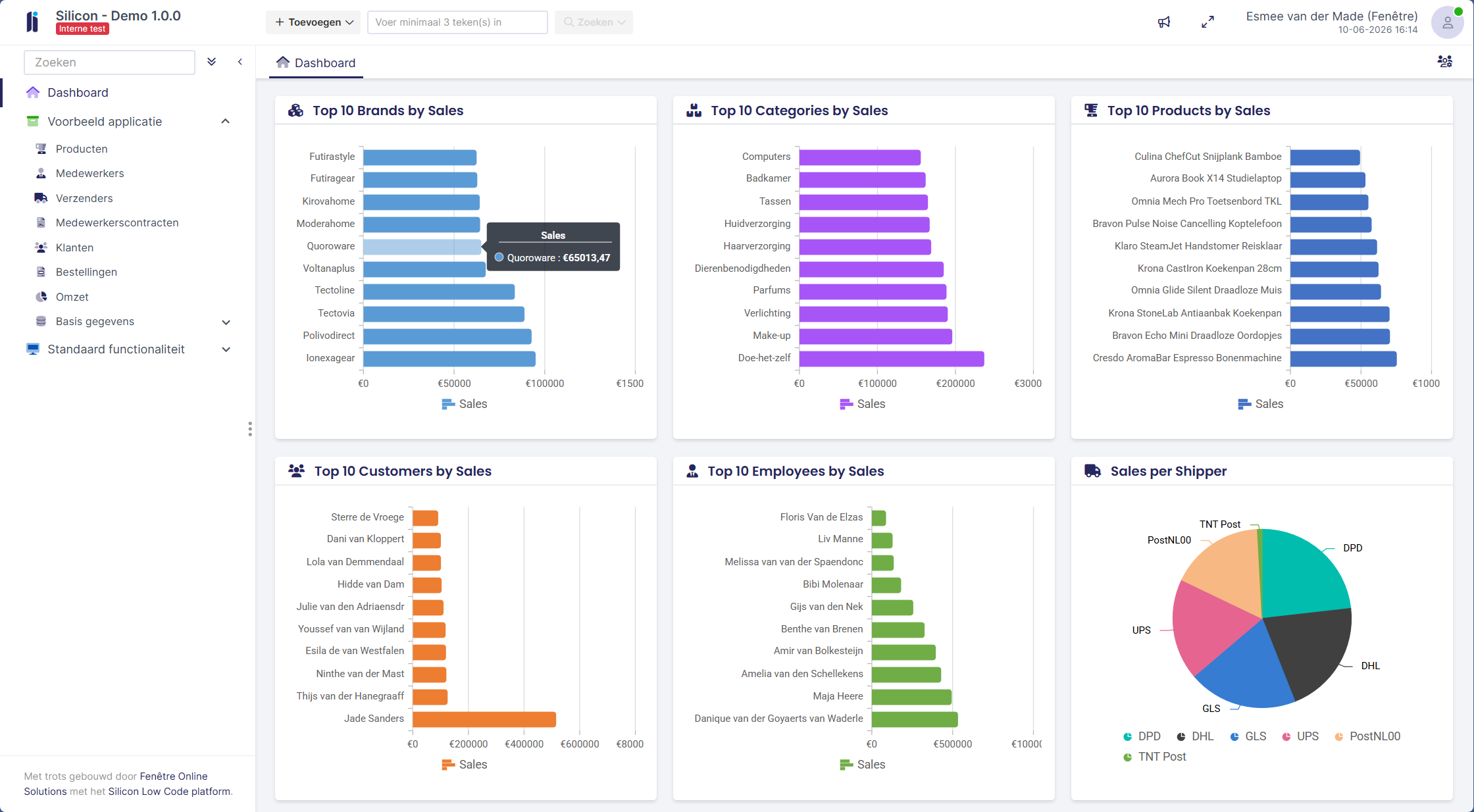Viewport: 1474px width, 812px height.
Task: Click the Silicon logo icon
Action: click(32, 22)
